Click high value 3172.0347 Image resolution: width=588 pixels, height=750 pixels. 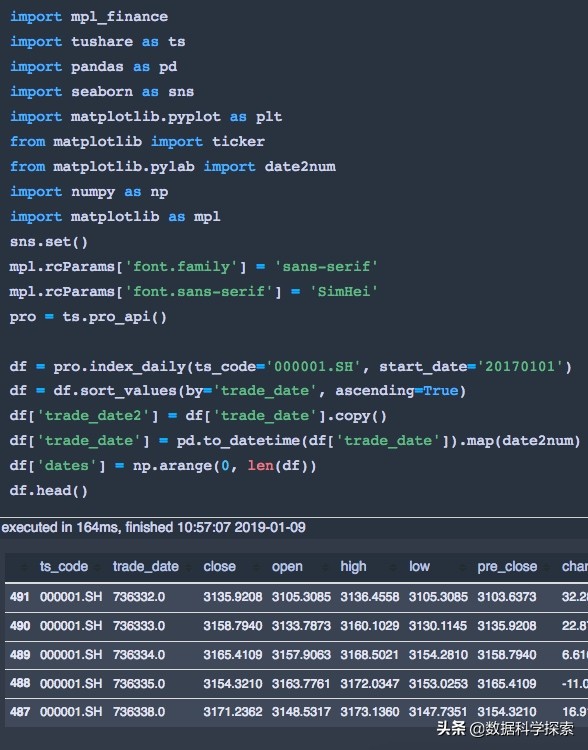[x=369, y=684]
